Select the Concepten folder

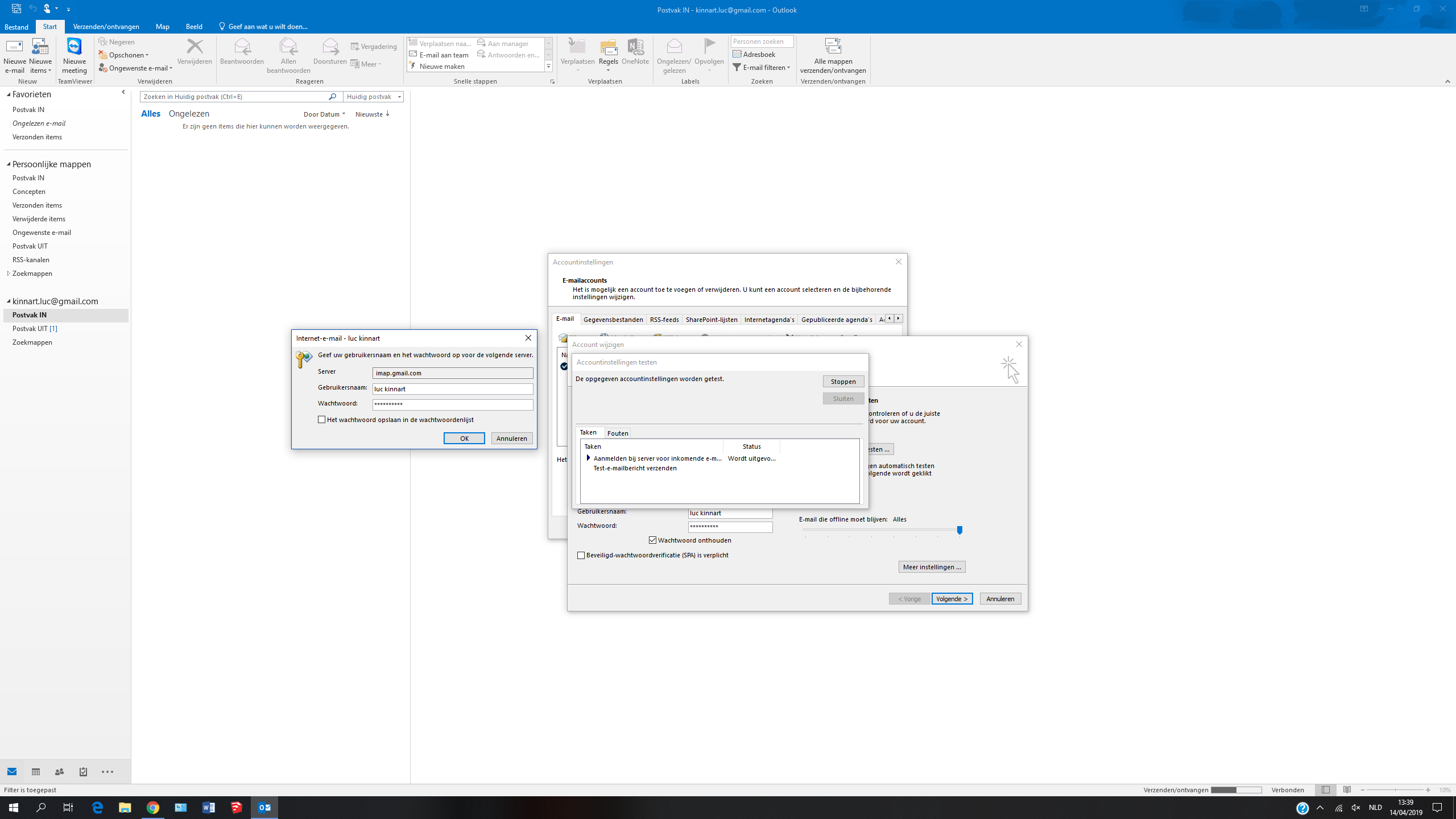pos(29,192)
